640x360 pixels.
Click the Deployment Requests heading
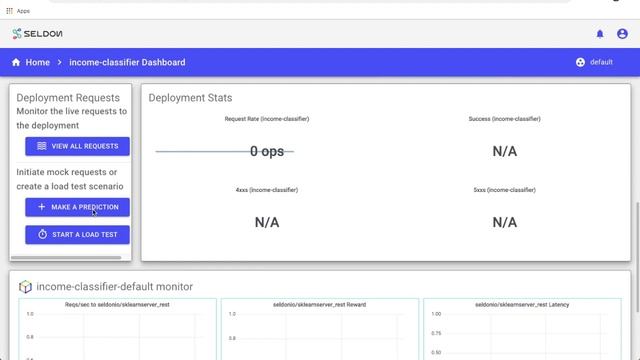tap(68, 98)
